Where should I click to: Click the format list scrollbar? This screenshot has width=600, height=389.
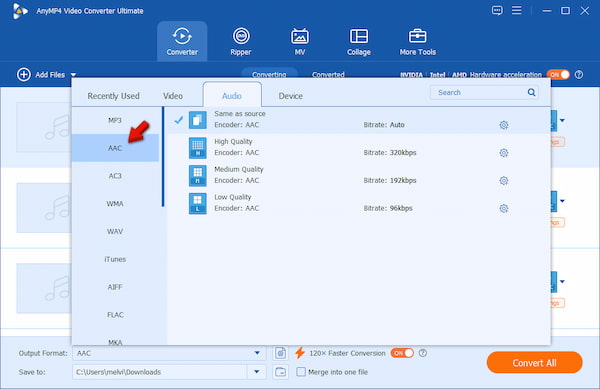[x=163, y=157]
